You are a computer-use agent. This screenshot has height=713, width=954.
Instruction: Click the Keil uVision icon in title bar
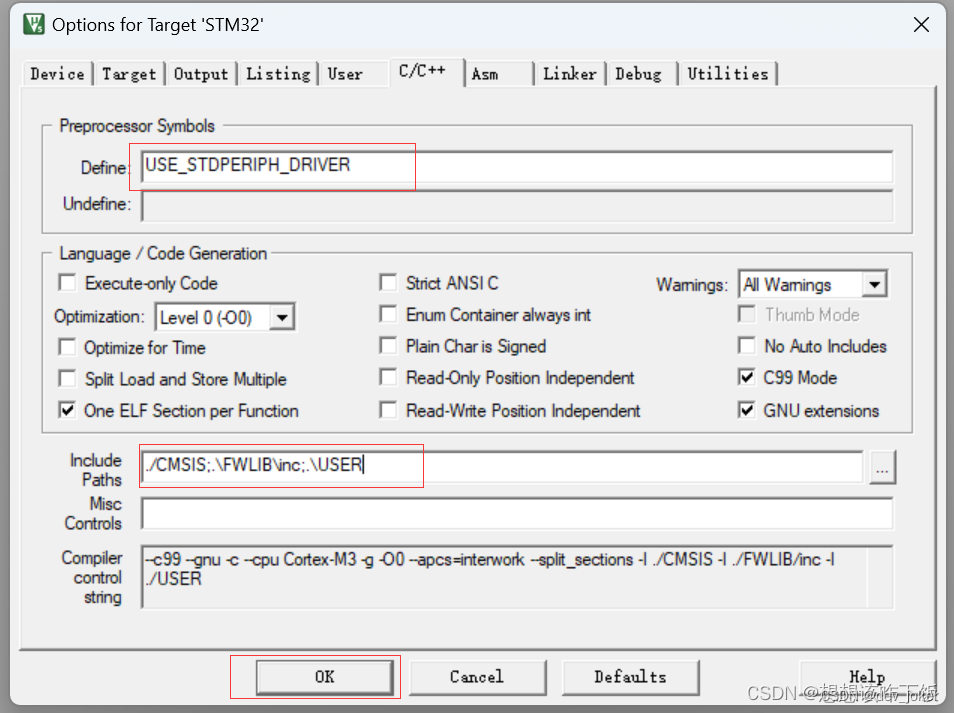(33, 24)
